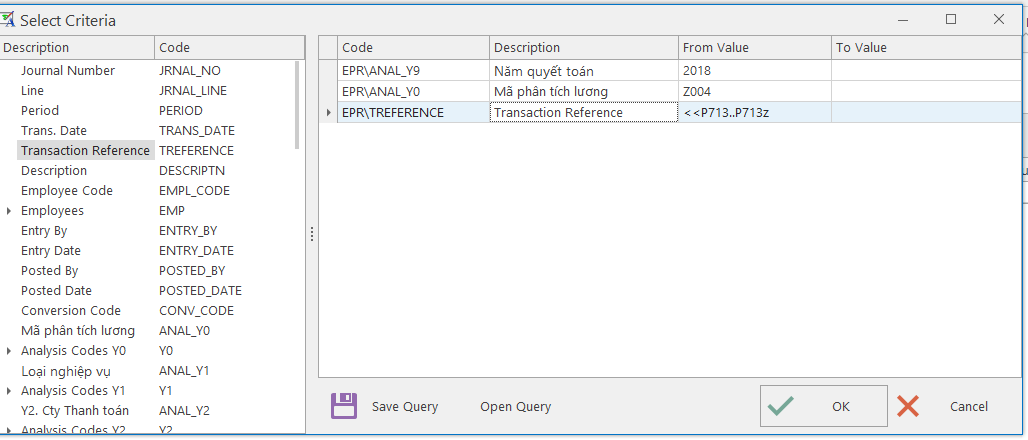The image size is (1028, 440).
Task: Edit the From Value cell containing 2018
Action: (754, 71)
